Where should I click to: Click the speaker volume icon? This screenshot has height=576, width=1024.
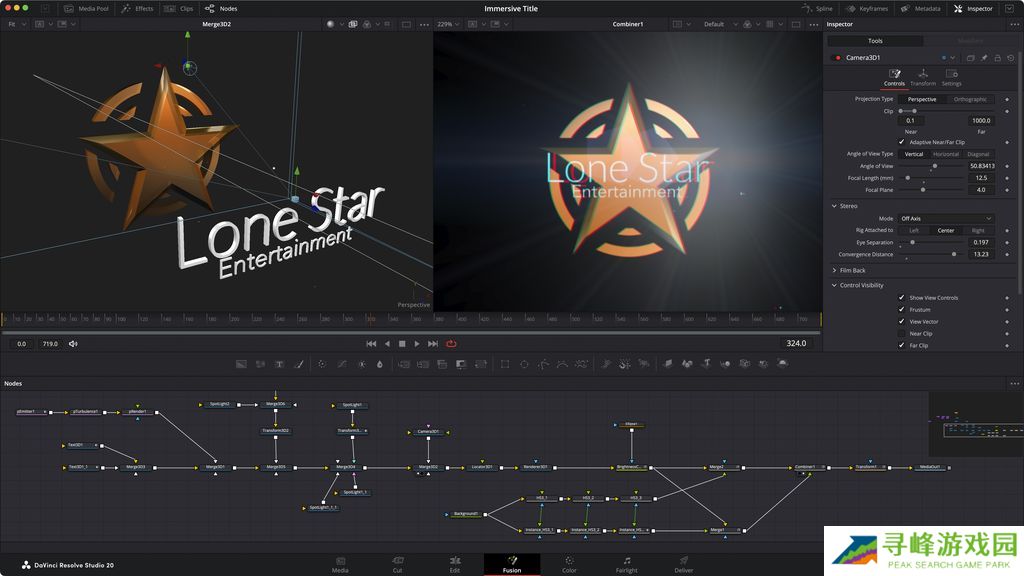73,344
